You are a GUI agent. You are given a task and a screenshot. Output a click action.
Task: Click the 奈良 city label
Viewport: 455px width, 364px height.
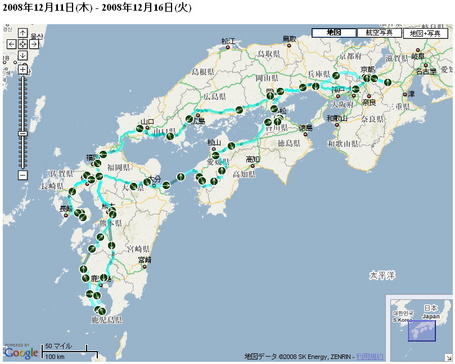coord(369,102)
